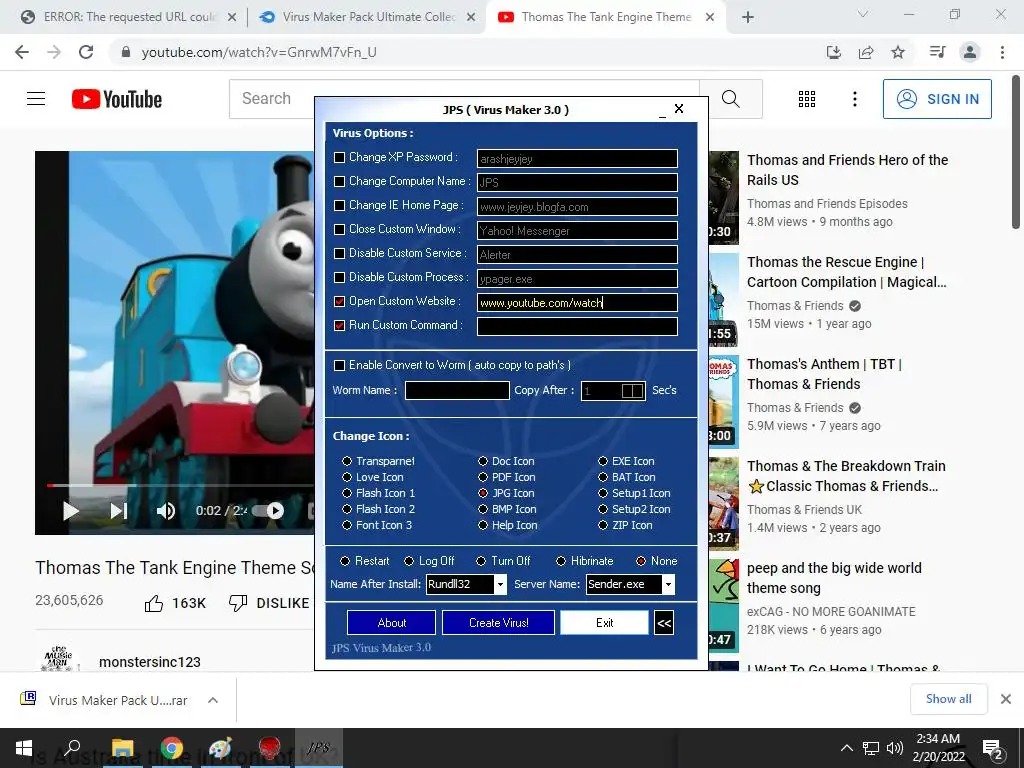
Task: Check Change Computer Name option
Action: tap(340, 182)
